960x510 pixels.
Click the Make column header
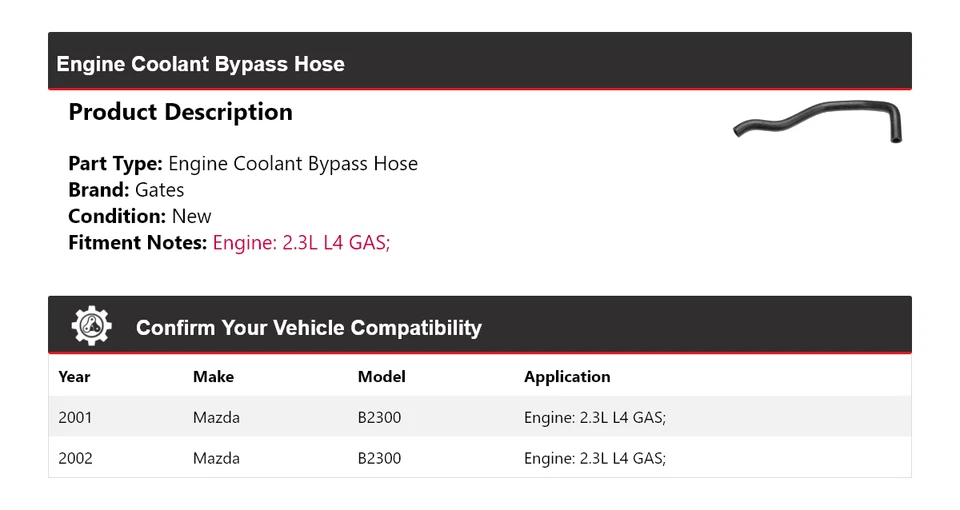click(213, 377)
